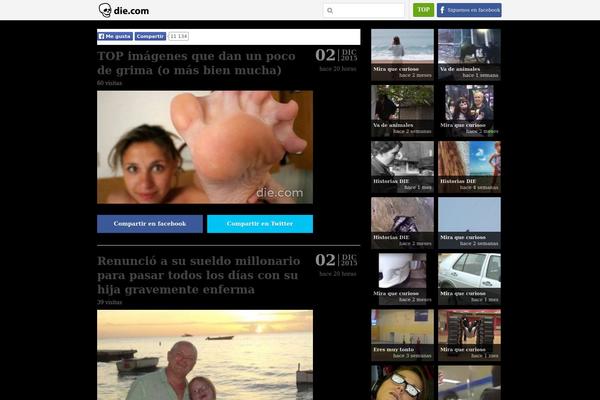Image resolution: width=600 pixels, height=400 pixels.
Task: Open Mira que curioso thumbnail with beach woman
Action: tap(402, 55)
